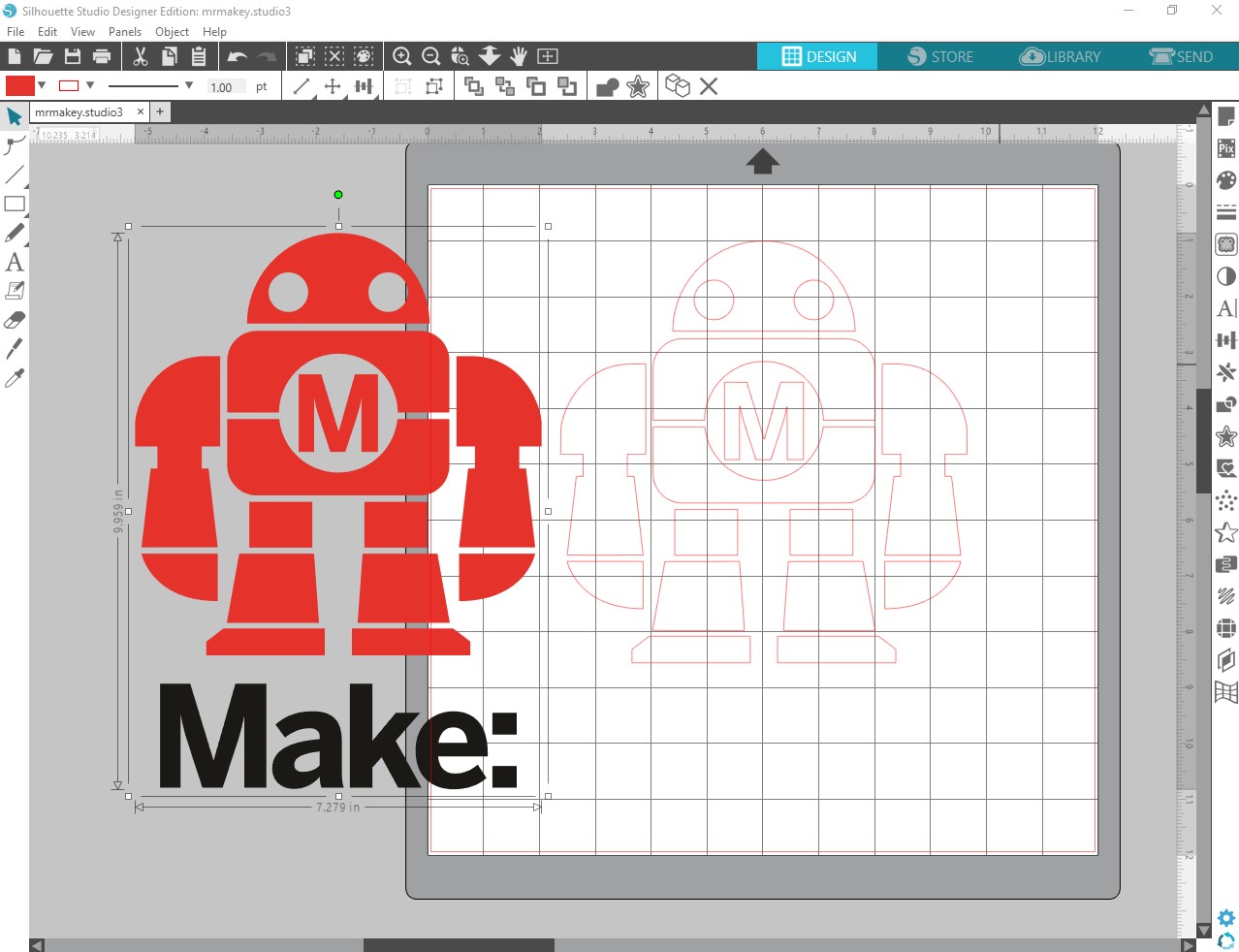The height and width of the screenshot is (952, 1239).
Task: Group selected objects
Action: [x=404, y=86]
